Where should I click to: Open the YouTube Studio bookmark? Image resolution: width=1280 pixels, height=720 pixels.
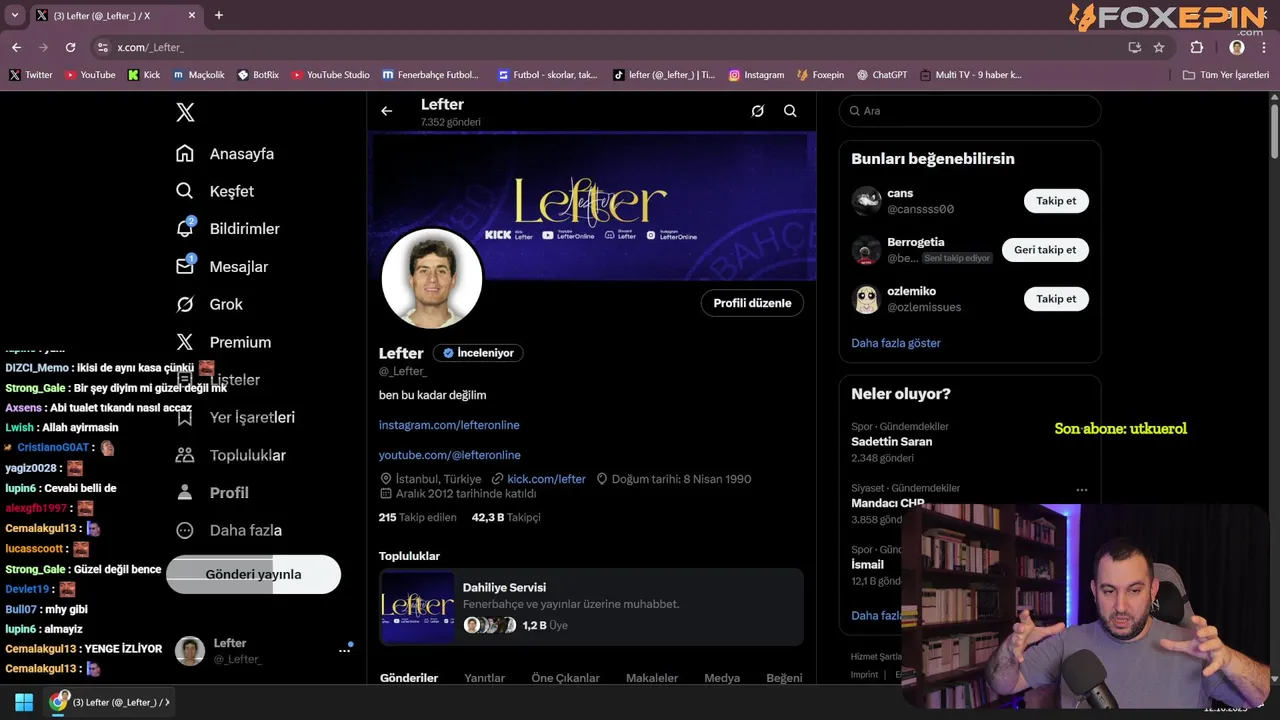click(x=329, y=75)
